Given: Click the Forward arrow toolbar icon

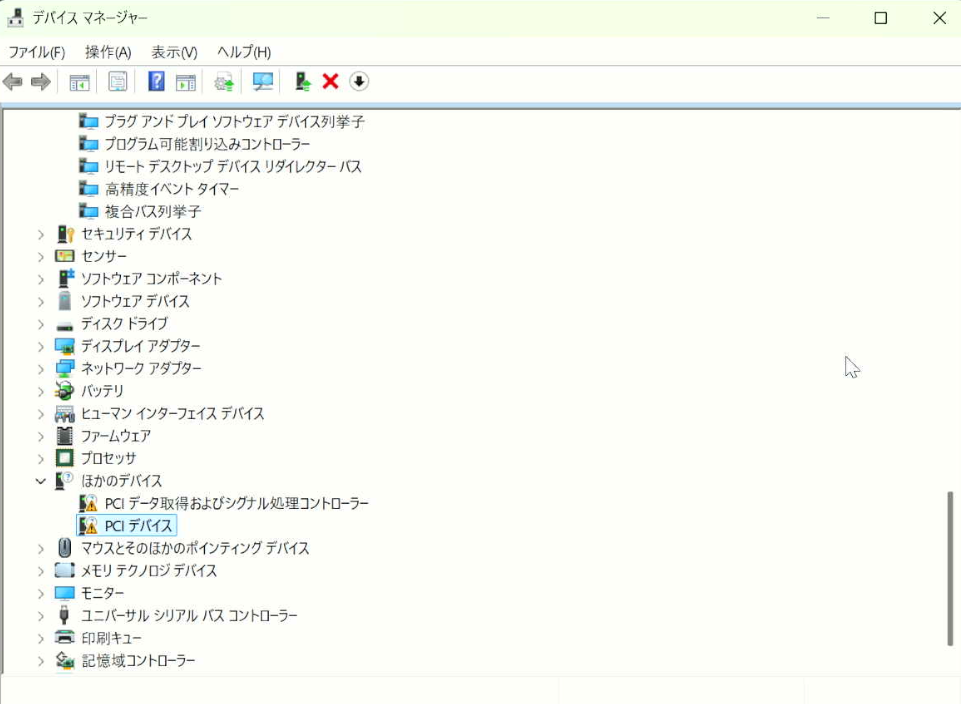Looking at the screenshot, I should click(40, 81).
